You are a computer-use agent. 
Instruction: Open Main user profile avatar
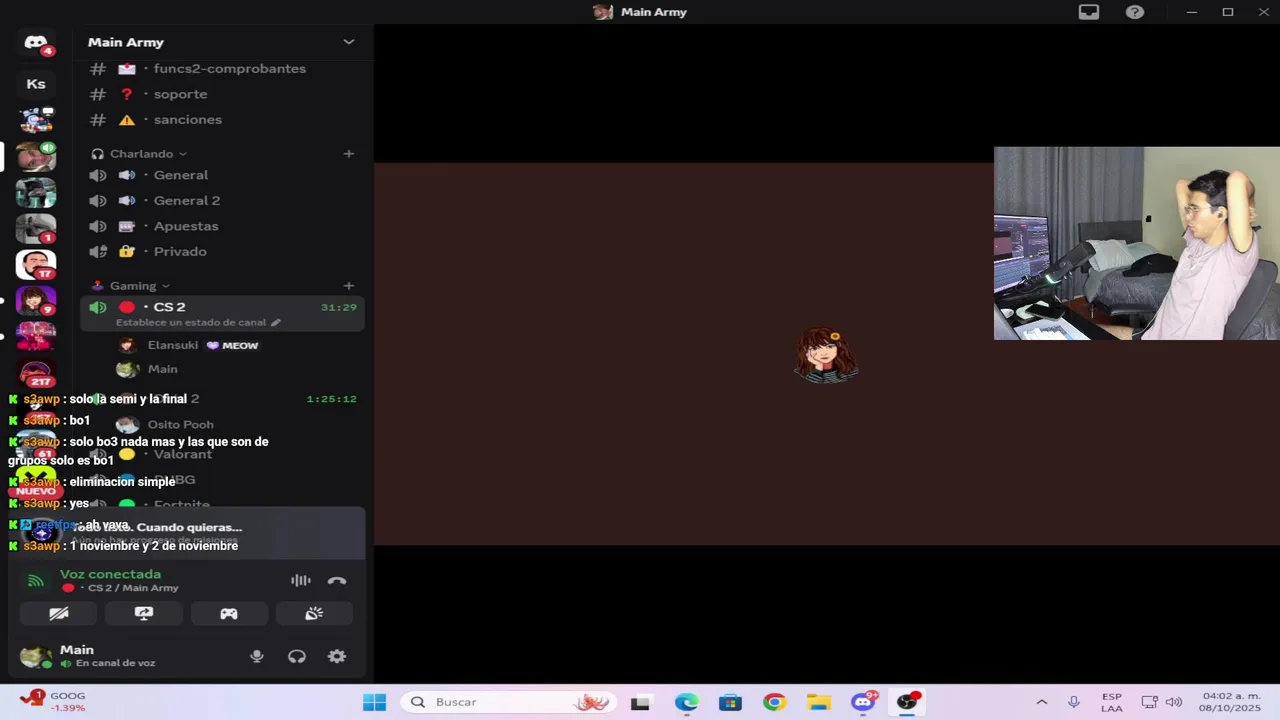click(x=36, y=657)
